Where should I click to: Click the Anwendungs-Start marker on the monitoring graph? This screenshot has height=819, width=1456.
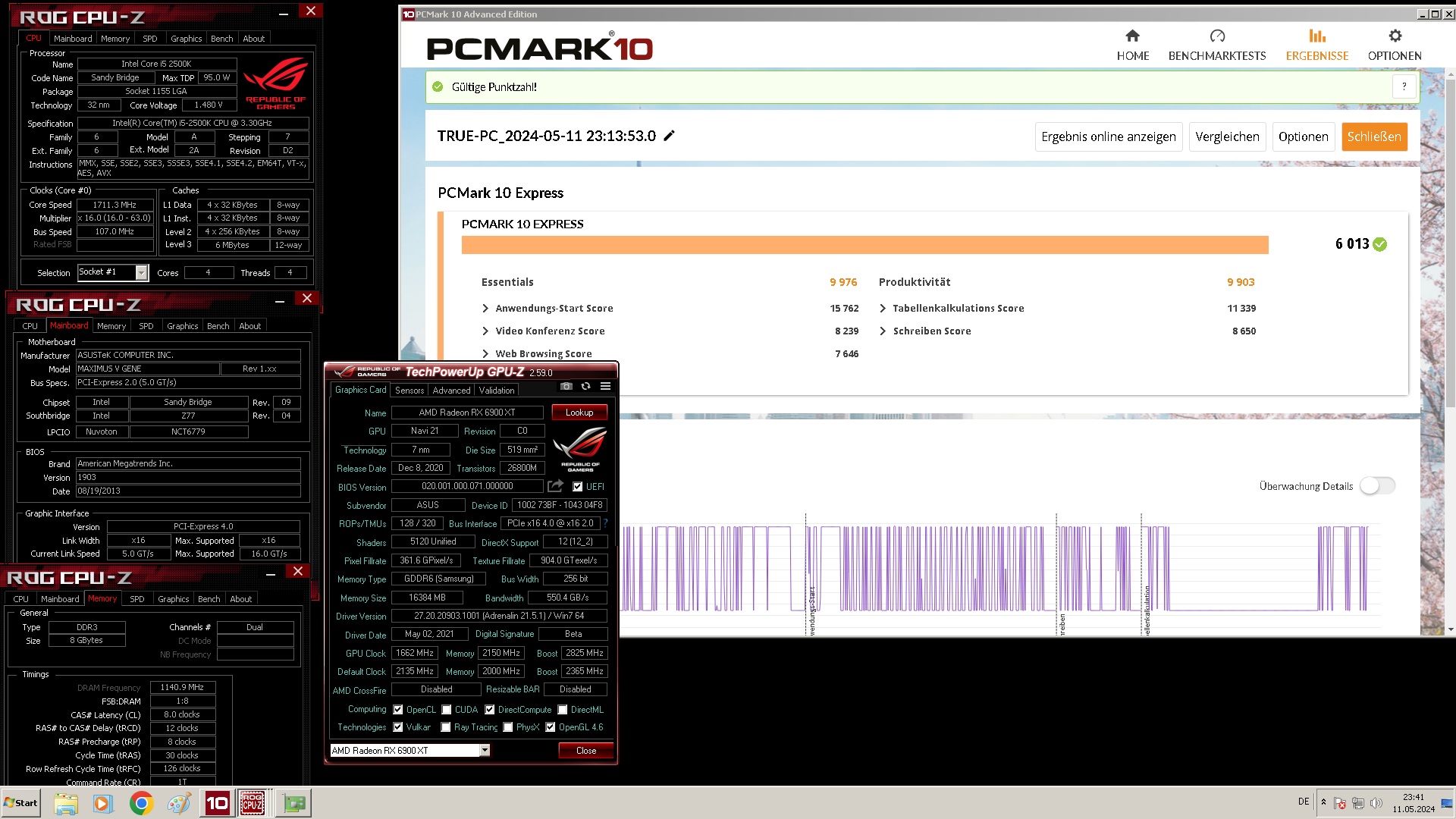[x=811, y=610]
